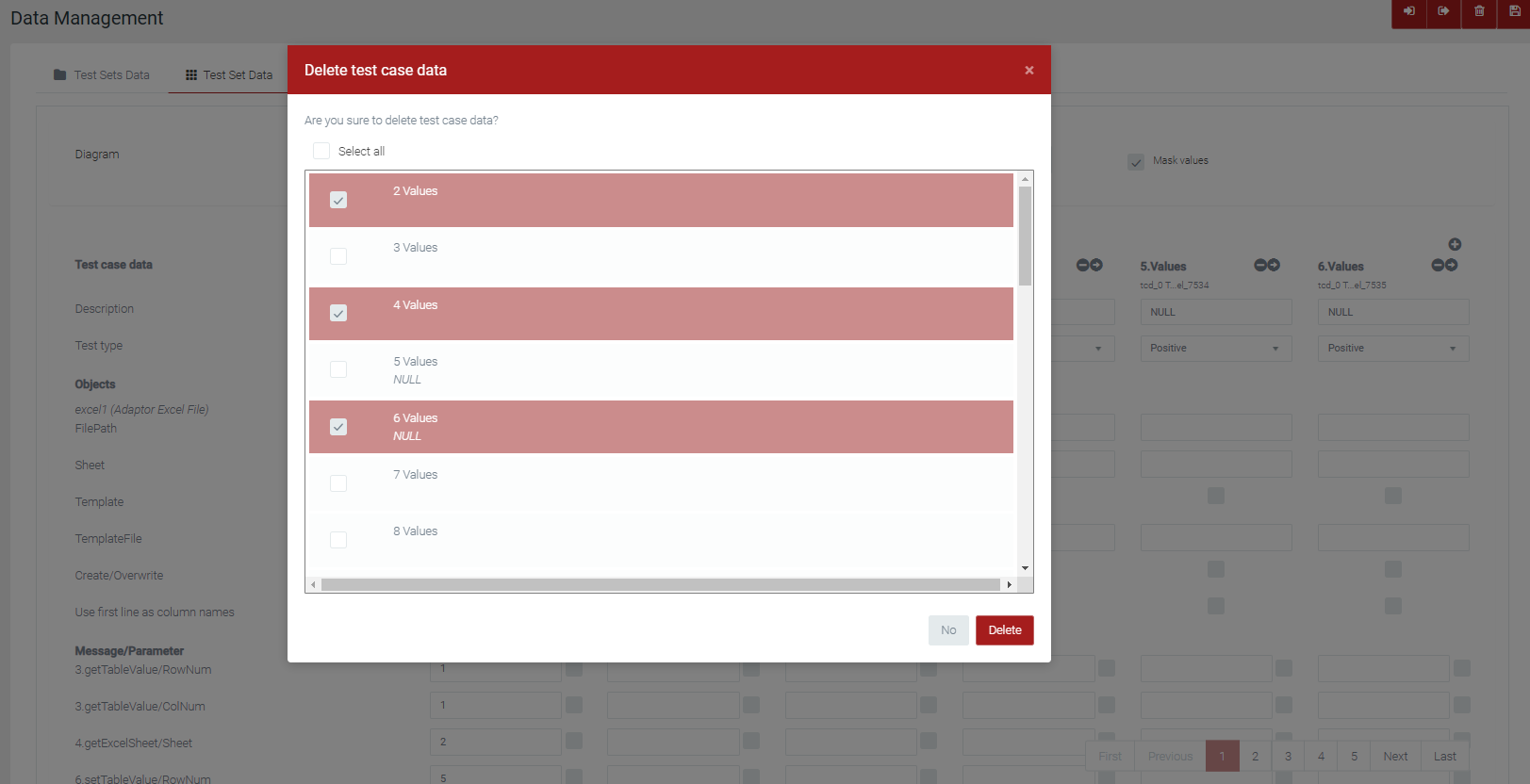Uncheck the 2 Values checkbox
The height and width of the screenshot is (784, 1530).
[338, 200]
